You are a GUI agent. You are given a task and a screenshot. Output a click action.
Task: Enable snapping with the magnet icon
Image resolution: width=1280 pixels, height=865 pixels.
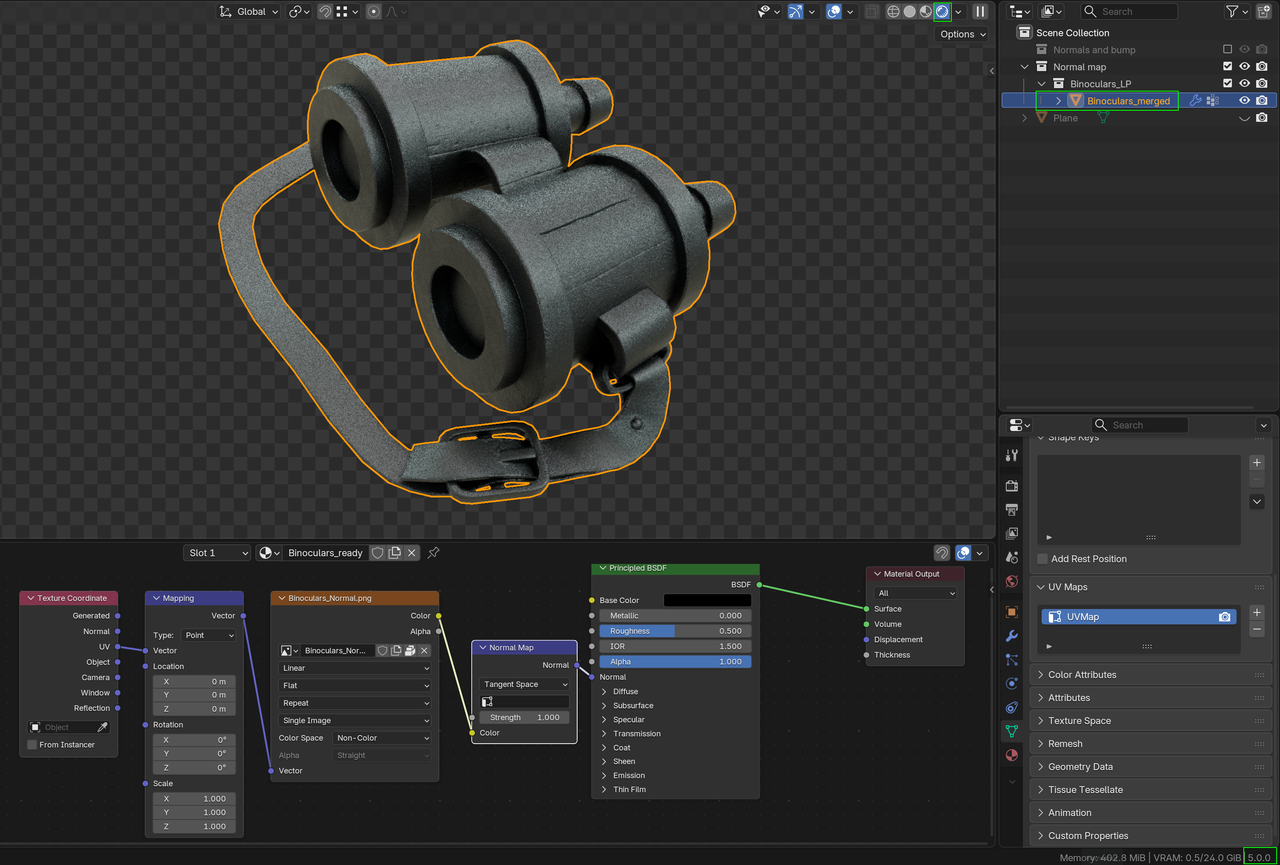tap(325, 11)
